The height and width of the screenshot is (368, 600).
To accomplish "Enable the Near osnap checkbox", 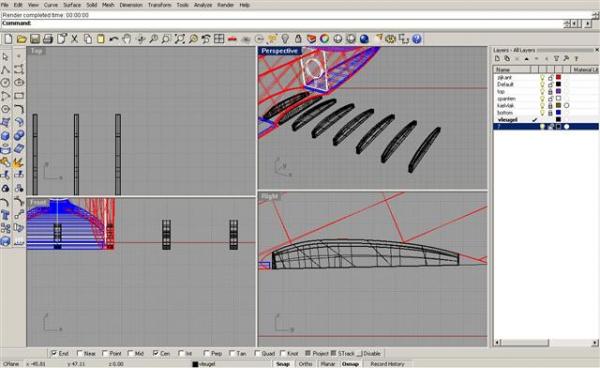I will [80, 353].
